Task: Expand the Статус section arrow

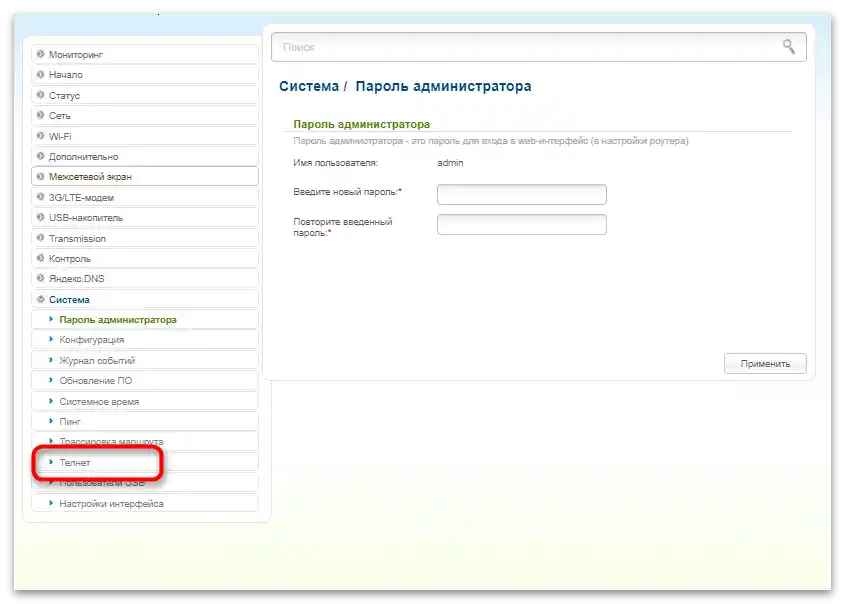Action: tap(40, 95)
